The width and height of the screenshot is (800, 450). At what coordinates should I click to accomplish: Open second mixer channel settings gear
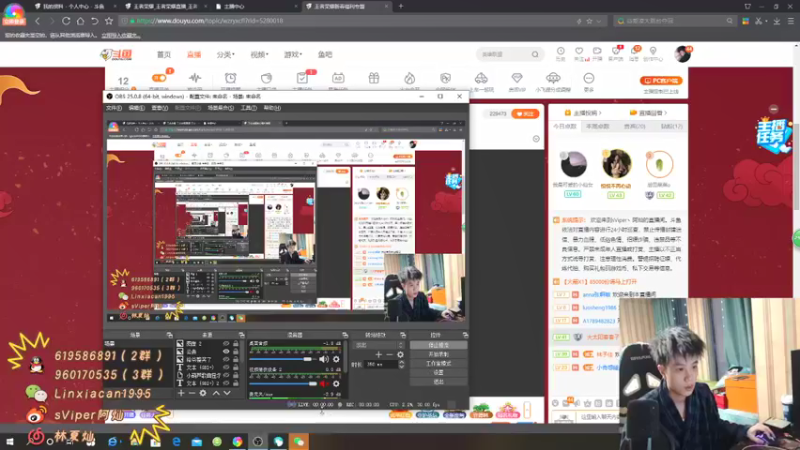336,384
